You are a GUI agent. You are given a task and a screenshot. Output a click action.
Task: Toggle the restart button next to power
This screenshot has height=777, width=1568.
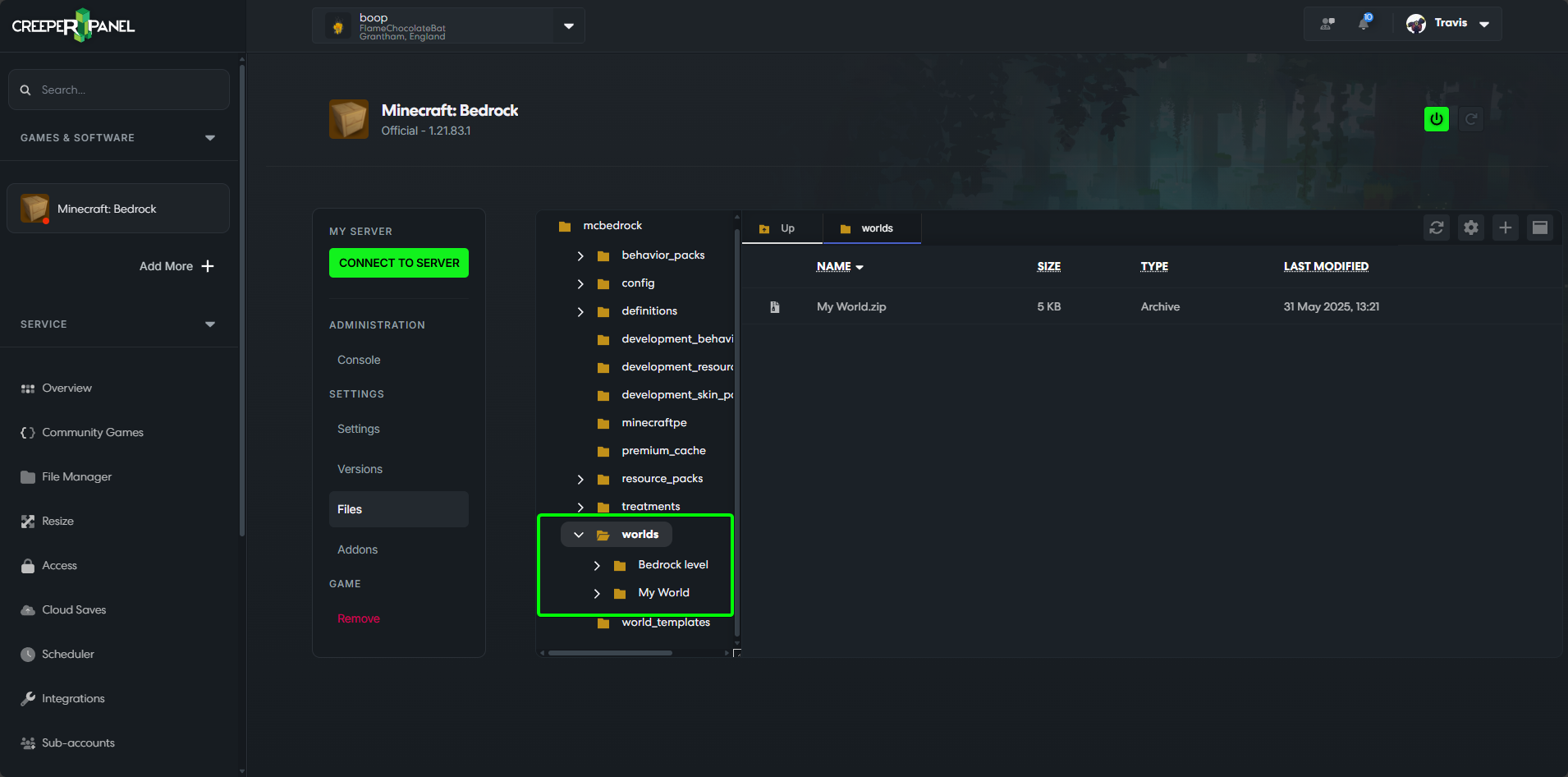pos(1471,118)
